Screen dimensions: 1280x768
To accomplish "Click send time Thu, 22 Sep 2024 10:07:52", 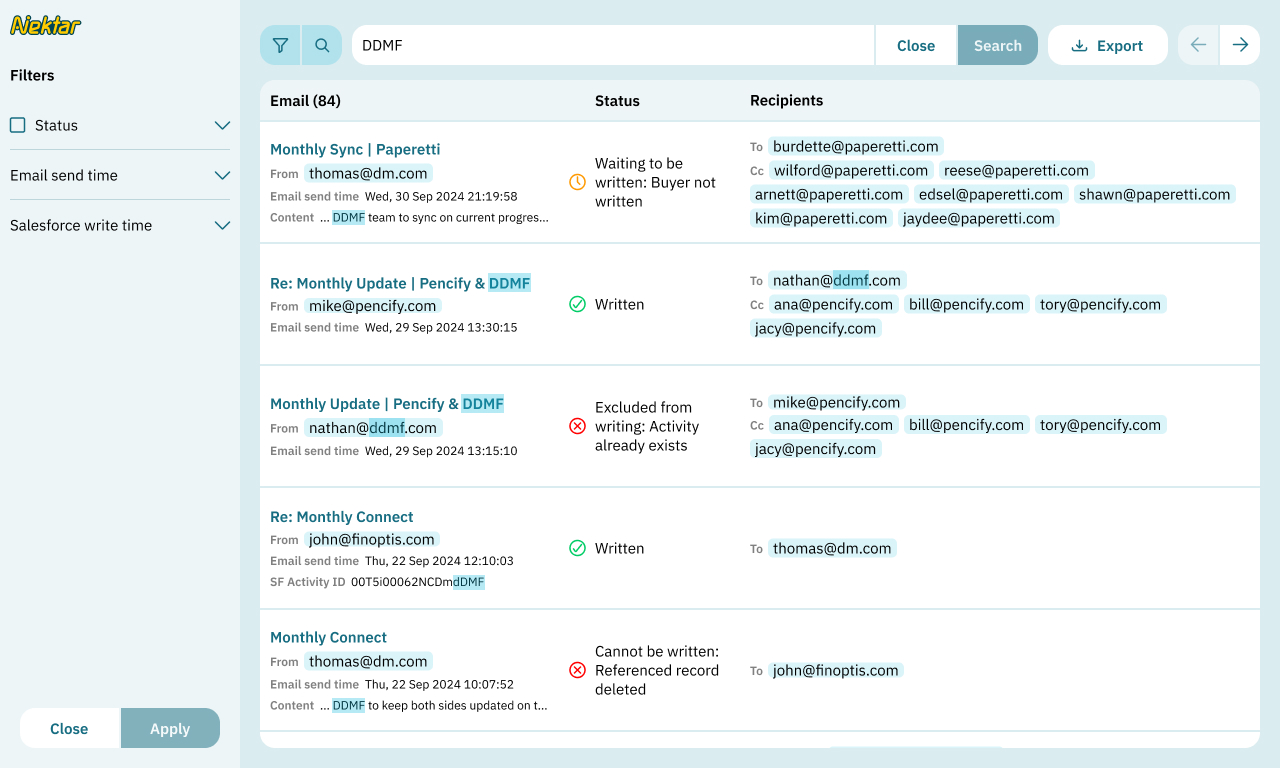I will coord(439,685).
